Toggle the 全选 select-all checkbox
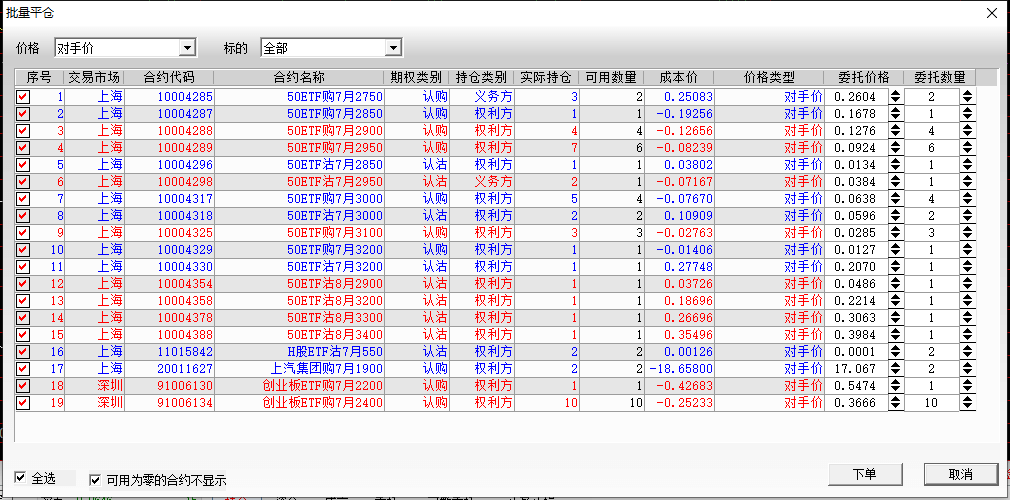This screenshot has width=1010, height=500. (x=22, y=479)
